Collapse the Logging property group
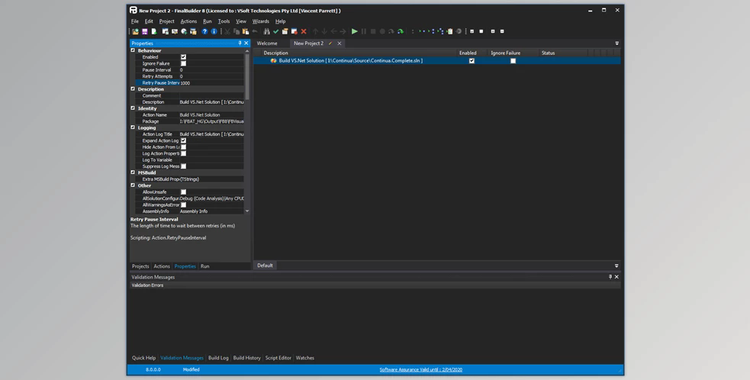 click(x=133, y=128)
